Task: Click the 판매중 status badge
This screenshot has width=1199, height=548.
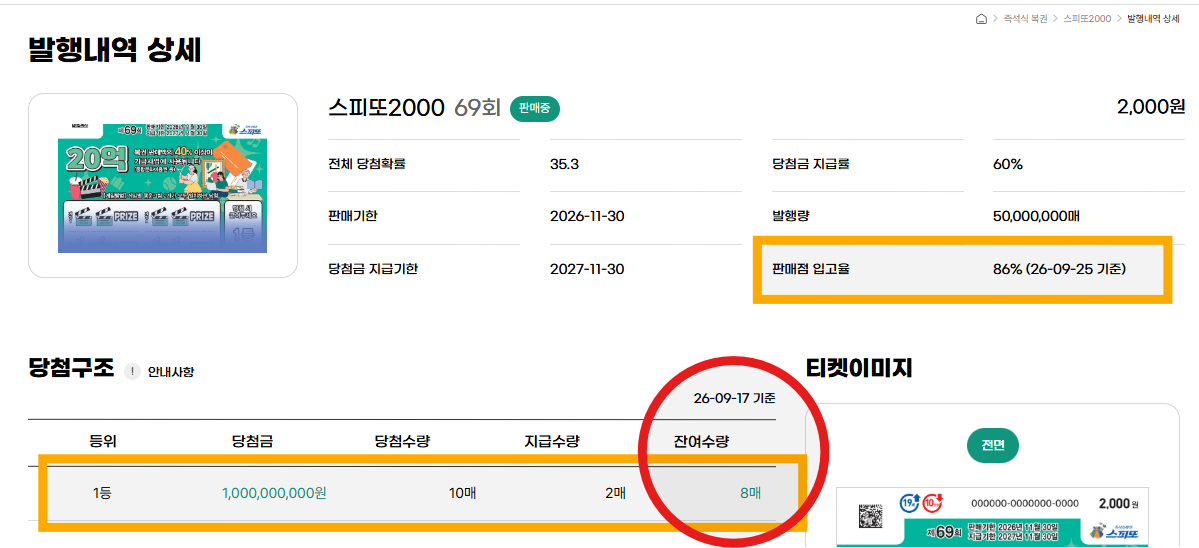Action: 535,109
